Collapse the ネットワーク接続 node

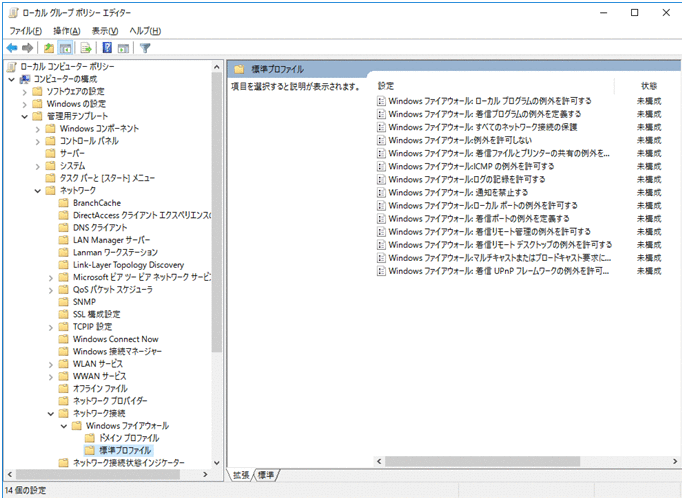(51, 413)
